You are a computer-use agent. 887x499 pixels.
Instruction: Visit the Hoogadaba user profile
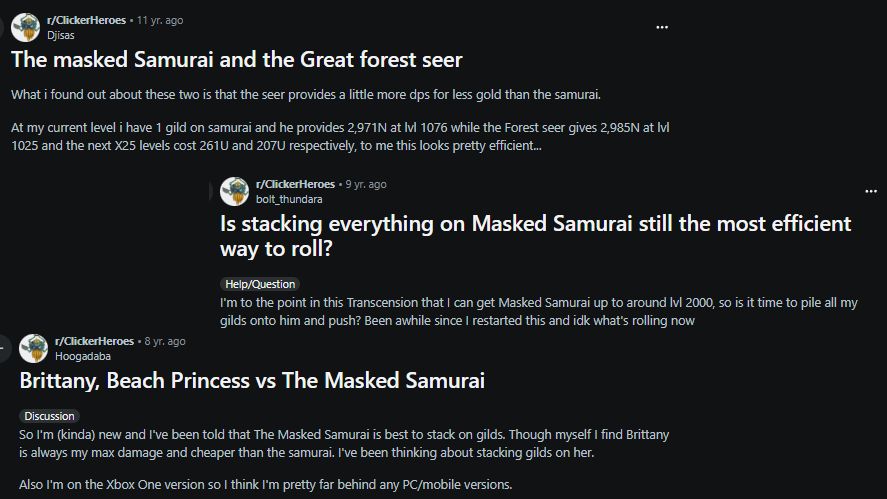pos(83,356)
